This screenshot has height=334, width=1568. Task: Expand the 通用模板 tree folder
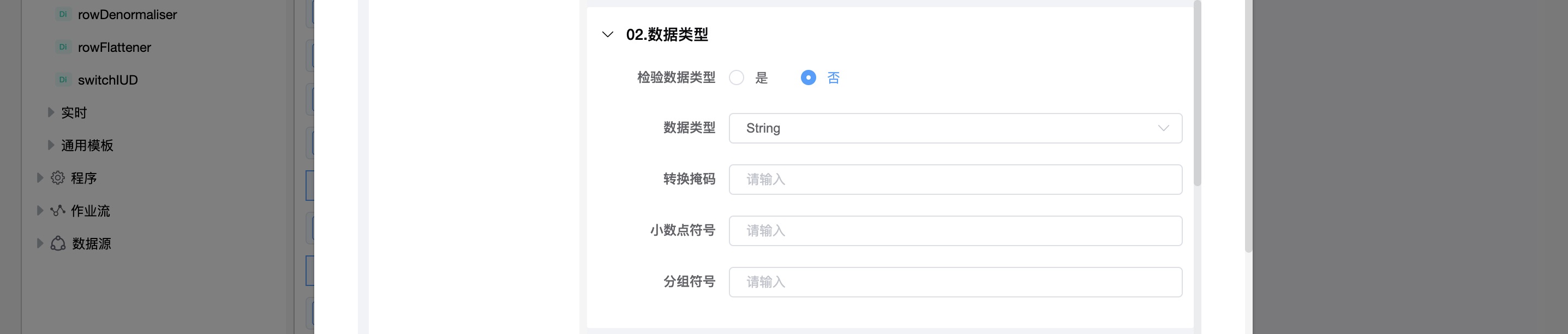pyautogui.click(x=51, y=145)
